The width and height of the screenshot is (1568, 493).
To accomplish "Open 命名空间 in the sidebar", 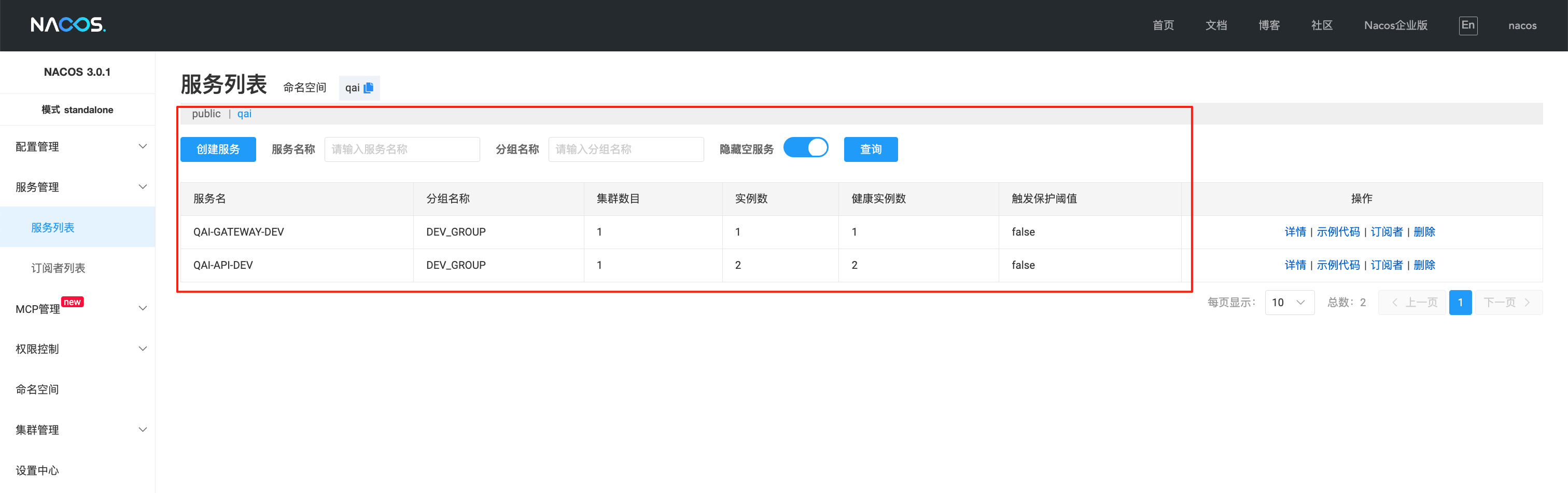I will coord(77,389).
